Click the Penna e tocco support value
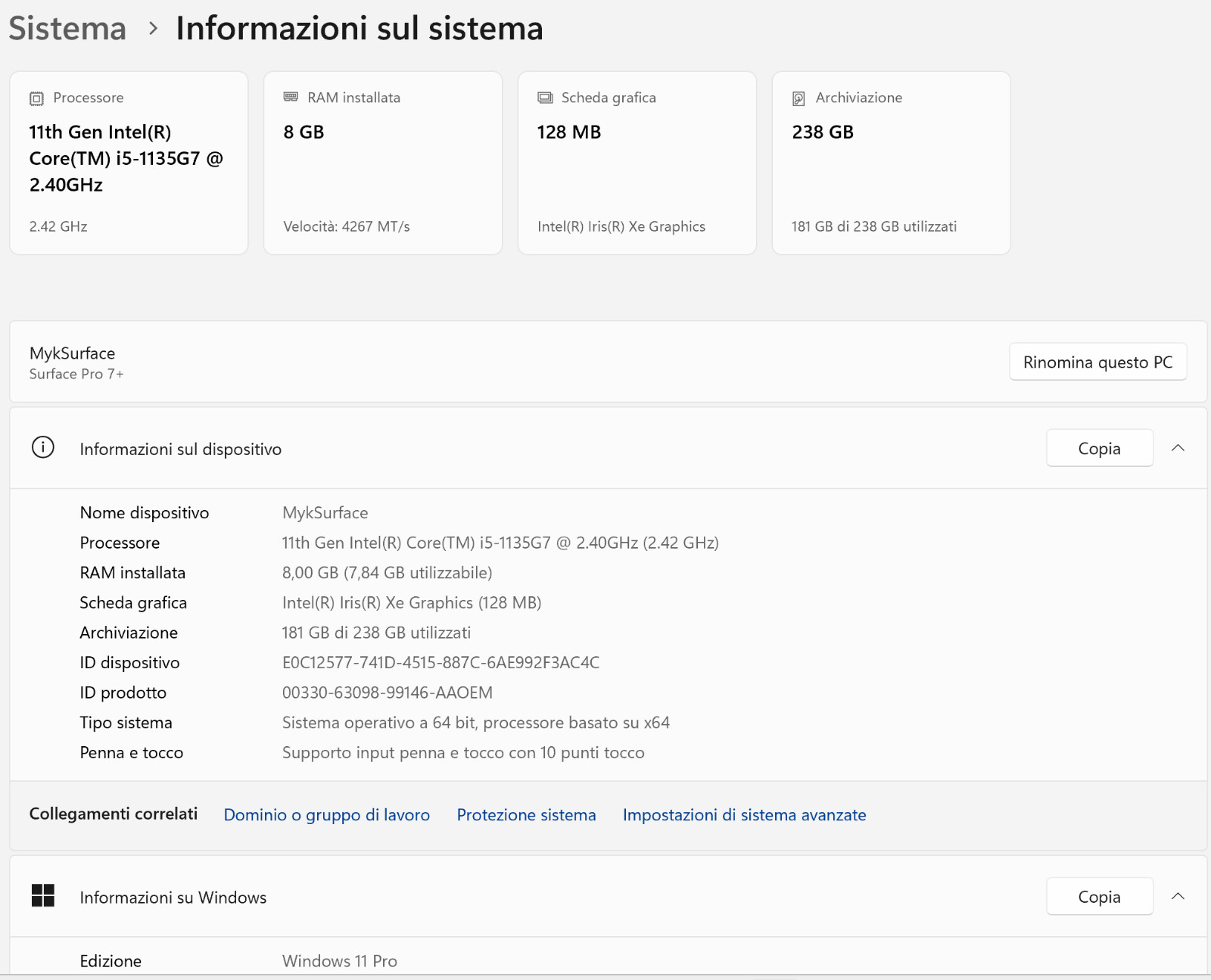1211x980 pixels. 463,752
